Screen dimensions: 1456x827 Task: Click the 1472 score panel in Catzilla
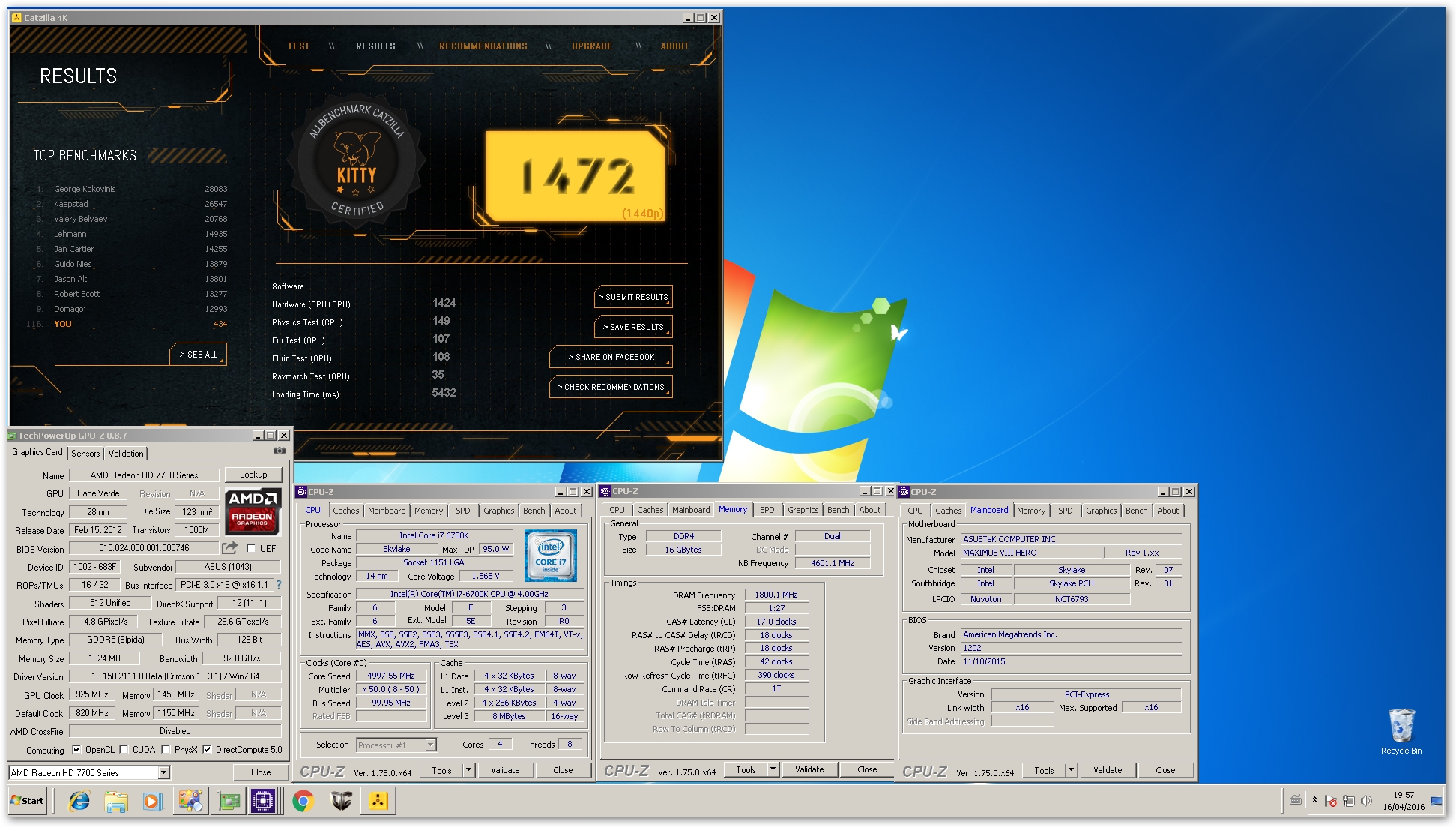pyautogui.click(x=576, y=176)
